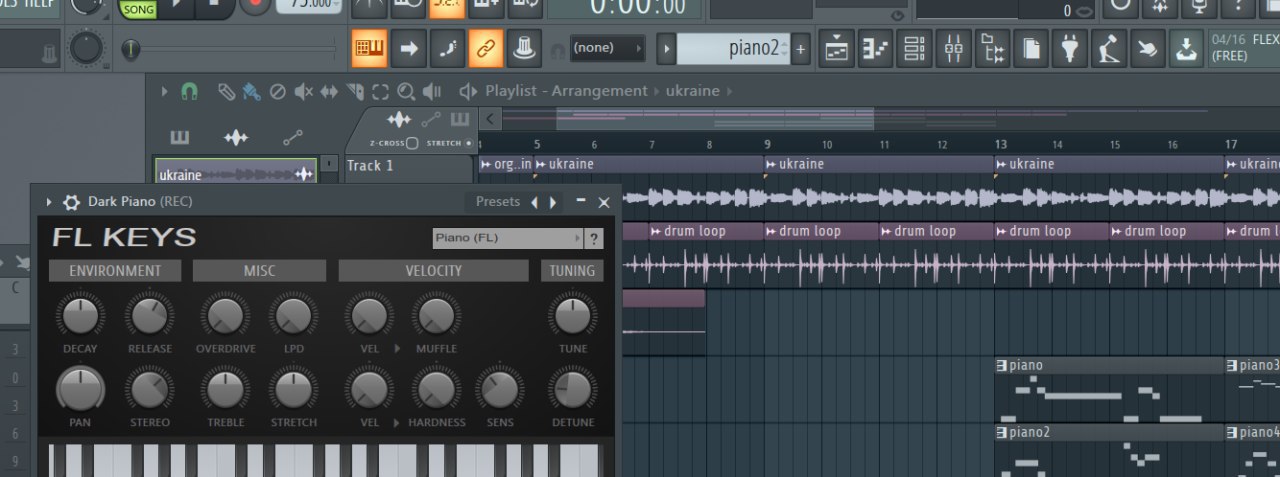Add a new pattern with plus button
The height and width of the screenshot is (477, 1280).
(x=800, y=48)
